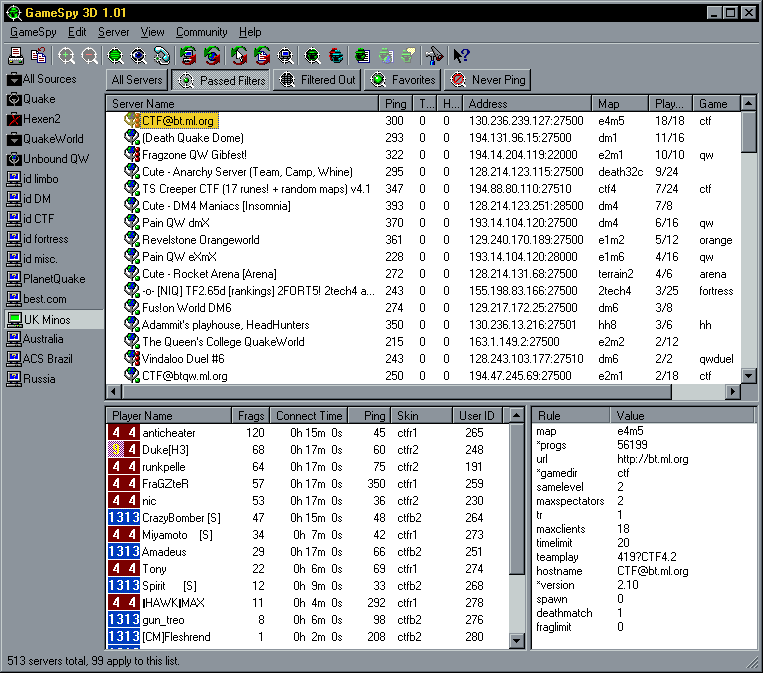
Task: Sort players by Connect Time header
Action: (309, 416)
